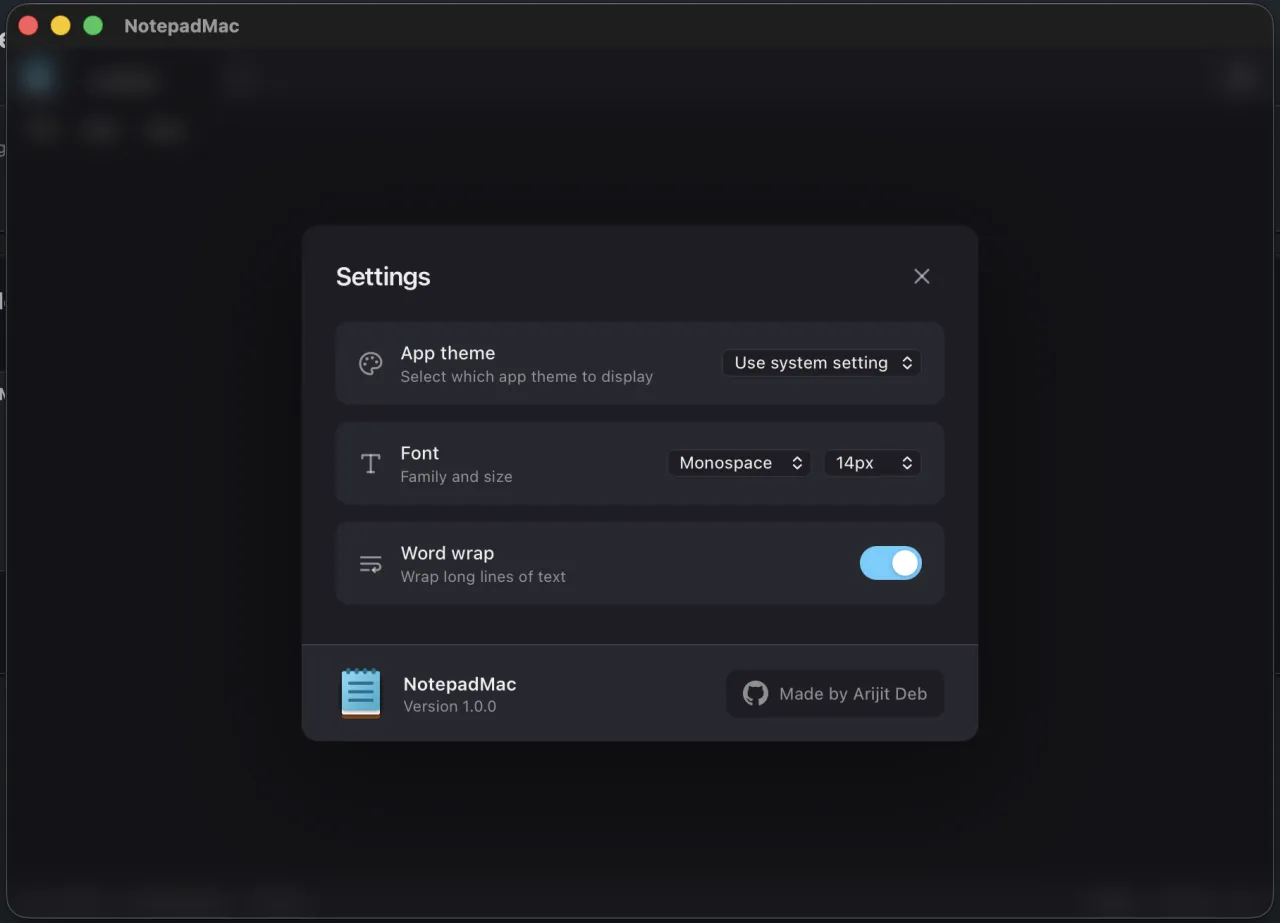Close the Settings dialog with the X
Image resolution: width=1280 pixels, height=923 pixels.
[x=921, y=276]
